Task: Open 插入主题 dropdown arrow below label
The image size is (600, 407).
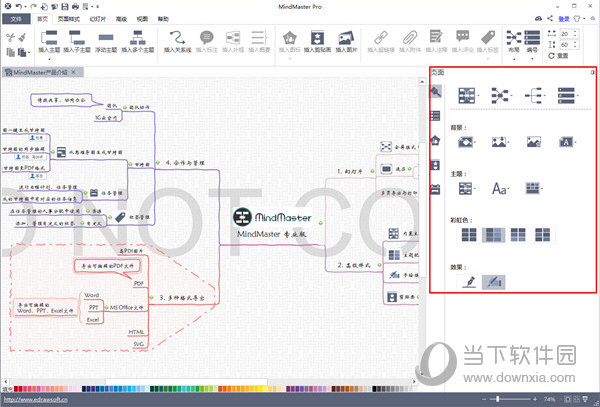Action: click(x=49, y=59)
